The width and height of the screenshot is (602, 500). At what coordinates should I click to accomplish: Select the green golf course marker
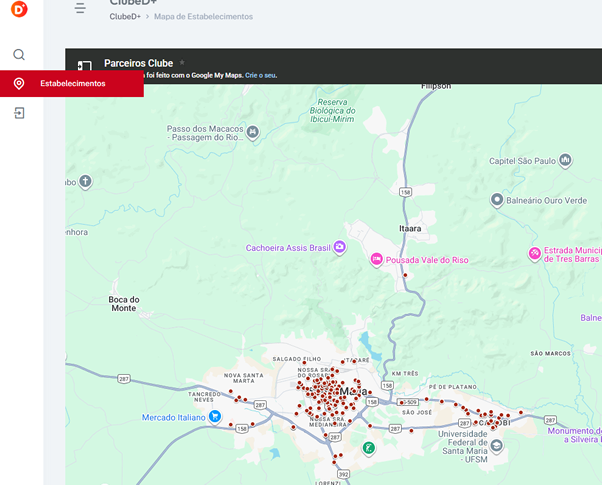[369, 448]
